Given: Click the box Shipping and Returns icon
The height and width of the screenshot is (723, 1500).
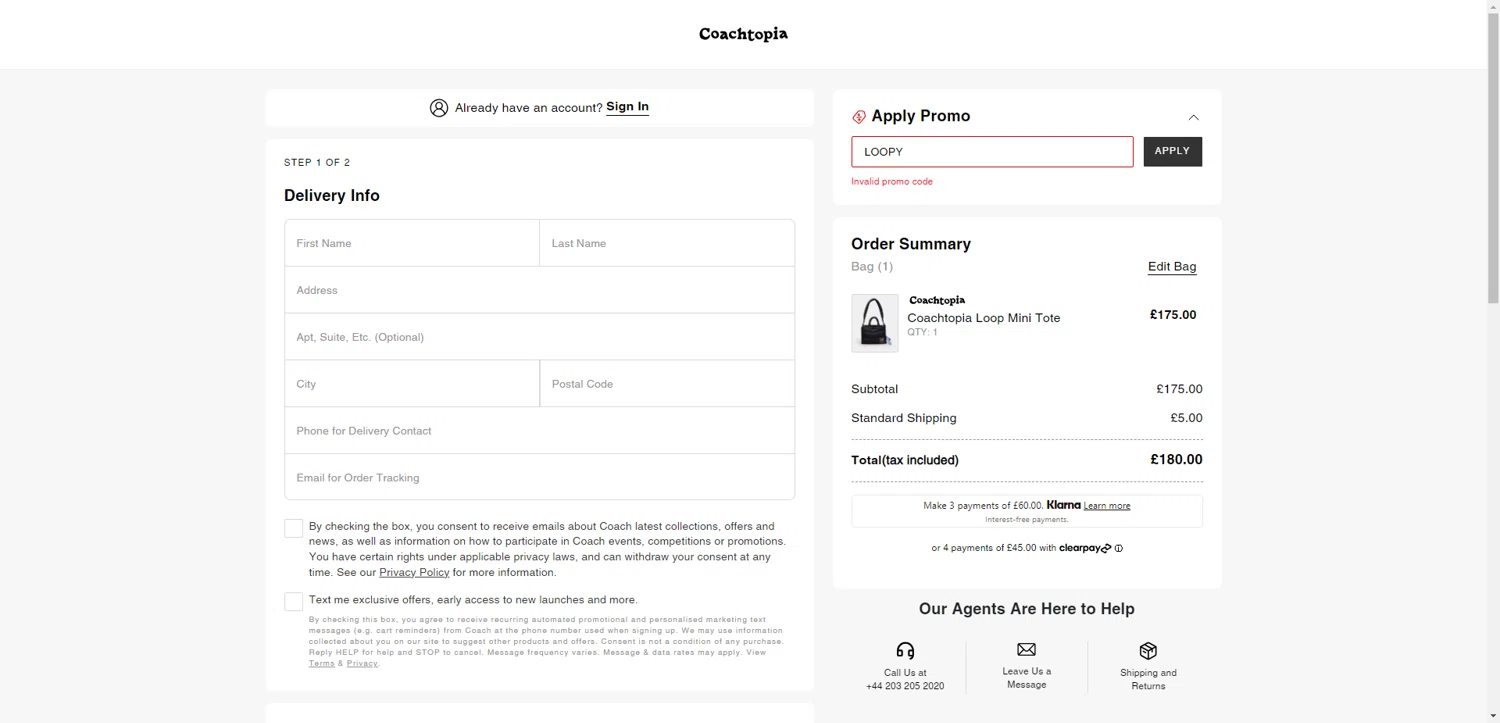Looking at the screenshot, I should click(x=1148, y=651).
